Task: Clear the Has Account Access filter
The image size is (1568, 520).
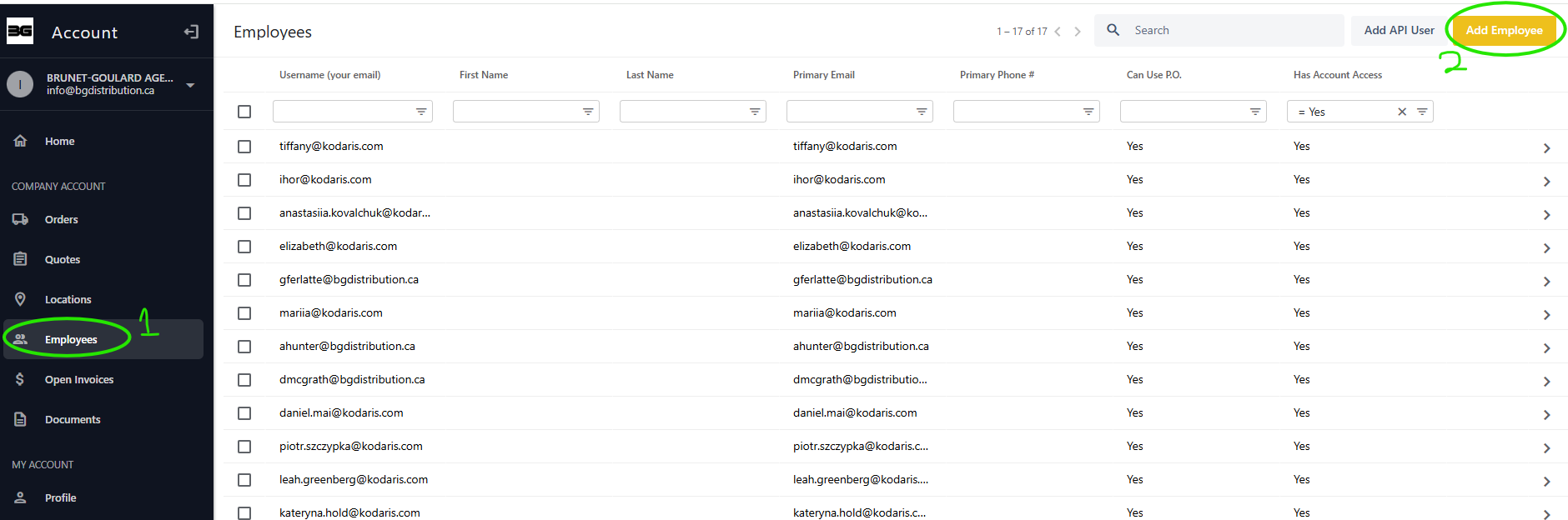Action: pyautogui.click(x=1402, y=112)
